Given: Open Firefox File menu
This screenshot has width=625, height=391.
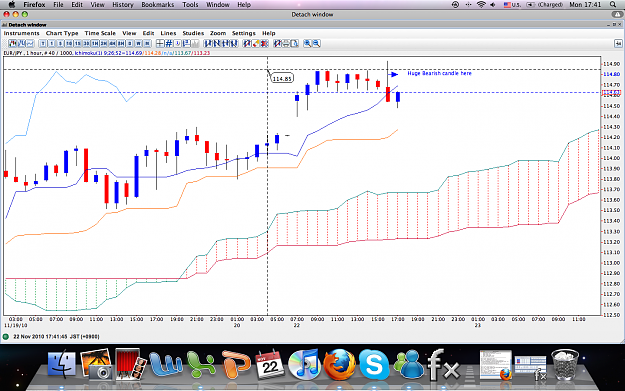Looking at the screenshot, I should pyautogui.click(x=58, y=5).
